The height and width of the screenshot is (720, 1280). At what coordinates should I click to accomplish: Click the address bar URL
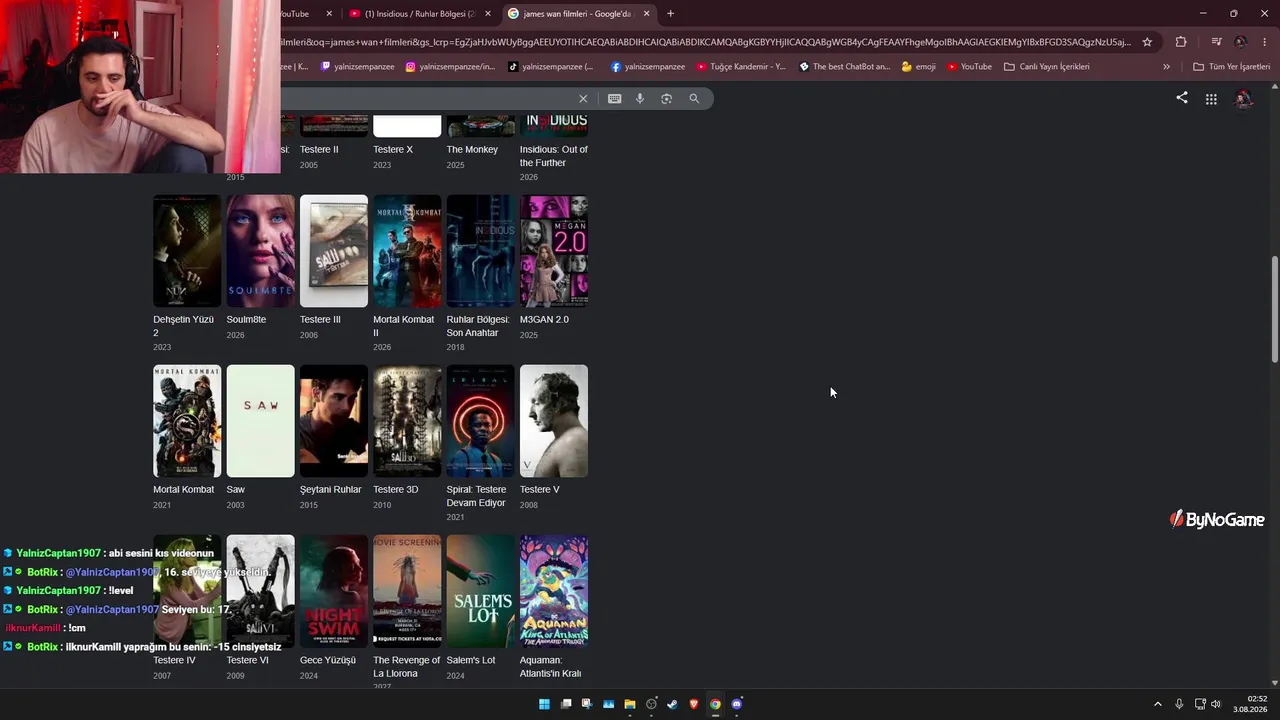[706, 42]
